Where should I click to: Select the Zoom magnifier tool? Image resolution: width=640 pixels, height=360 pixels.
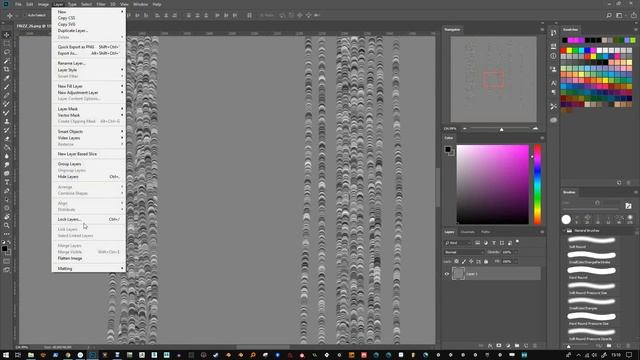pyautogui.click(x=7, y=225)
